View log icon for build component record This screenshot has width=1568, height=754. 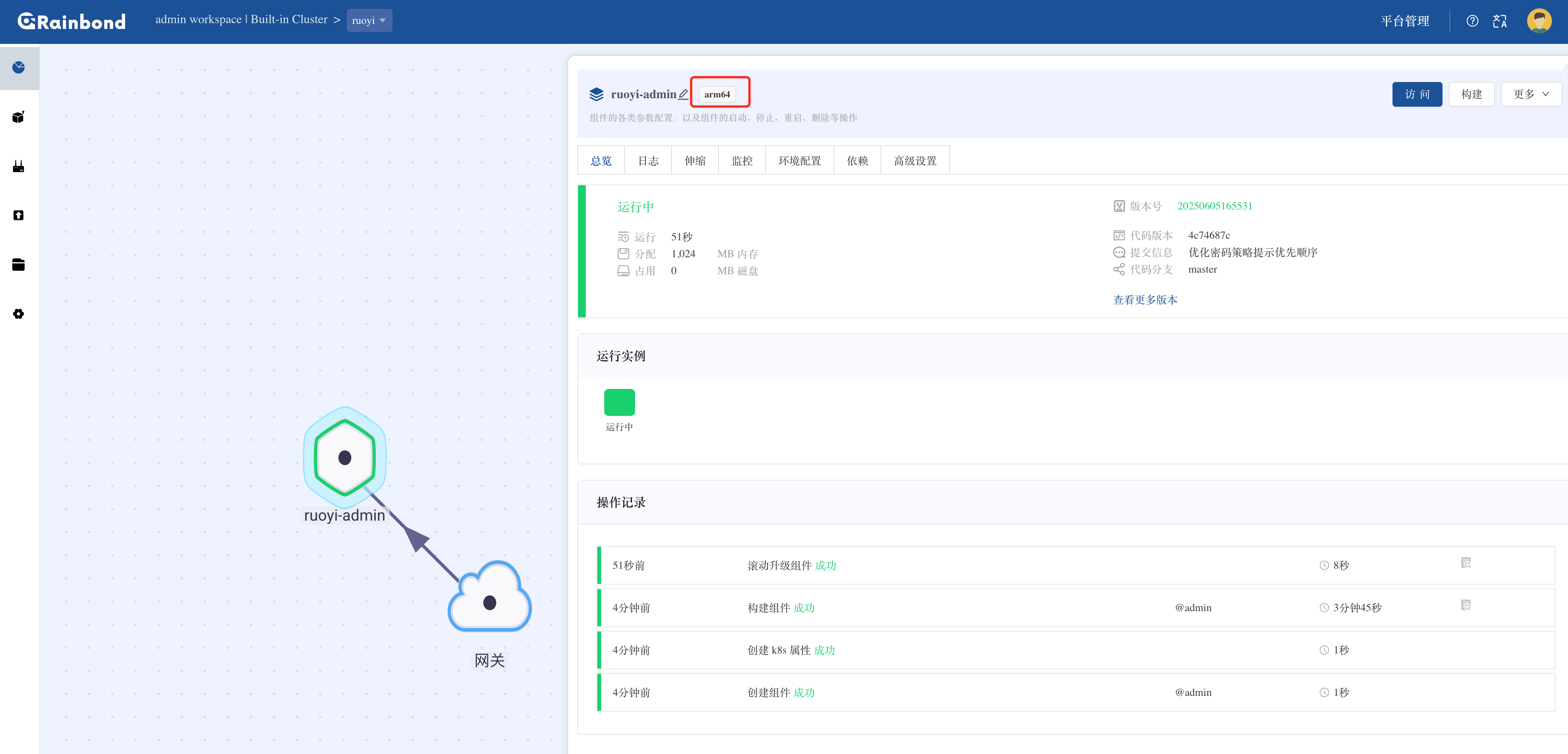pos(1465,605)
